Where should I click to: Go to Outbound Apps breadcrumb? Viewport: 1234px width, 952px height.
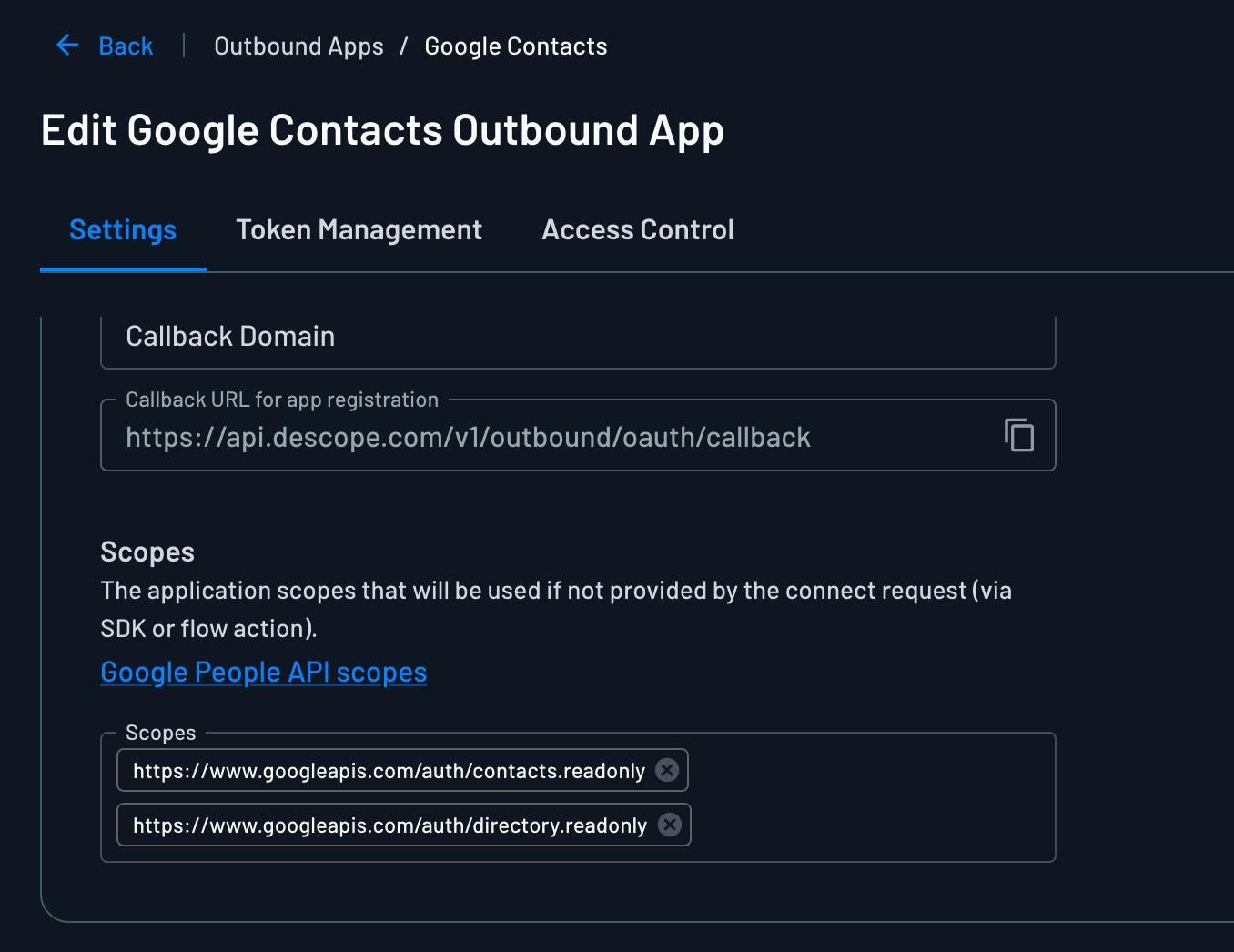(298, 46)
